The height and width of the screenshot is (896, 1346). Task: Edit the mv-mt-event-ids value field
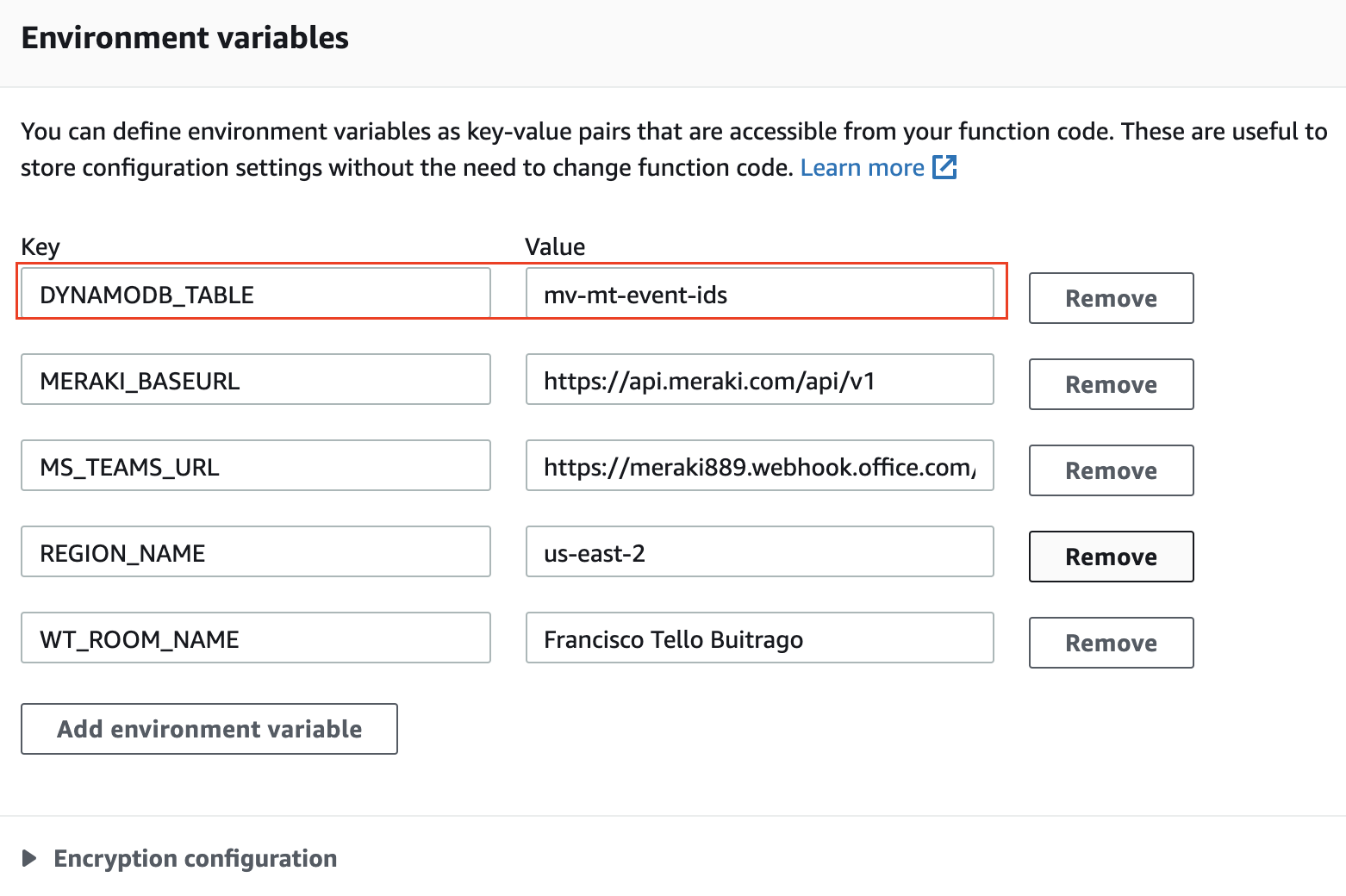(x=759, y=294)
